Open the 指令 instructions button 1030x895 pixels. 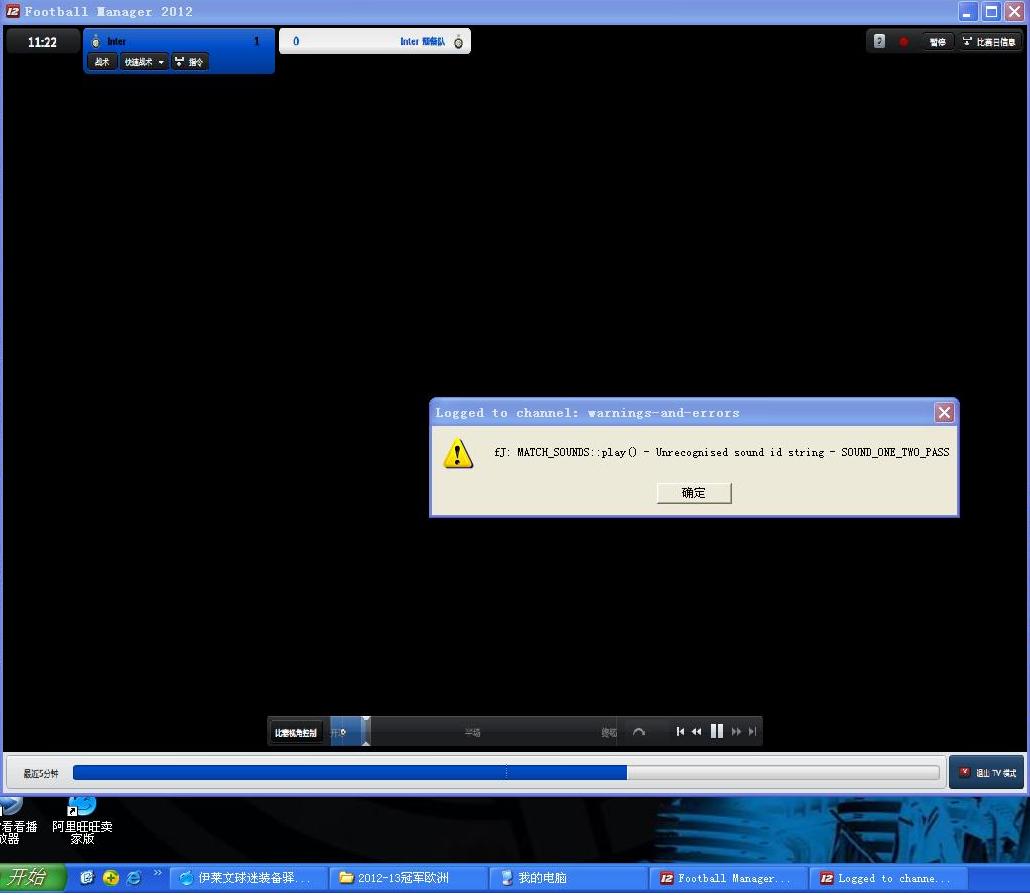click(190, 62)
